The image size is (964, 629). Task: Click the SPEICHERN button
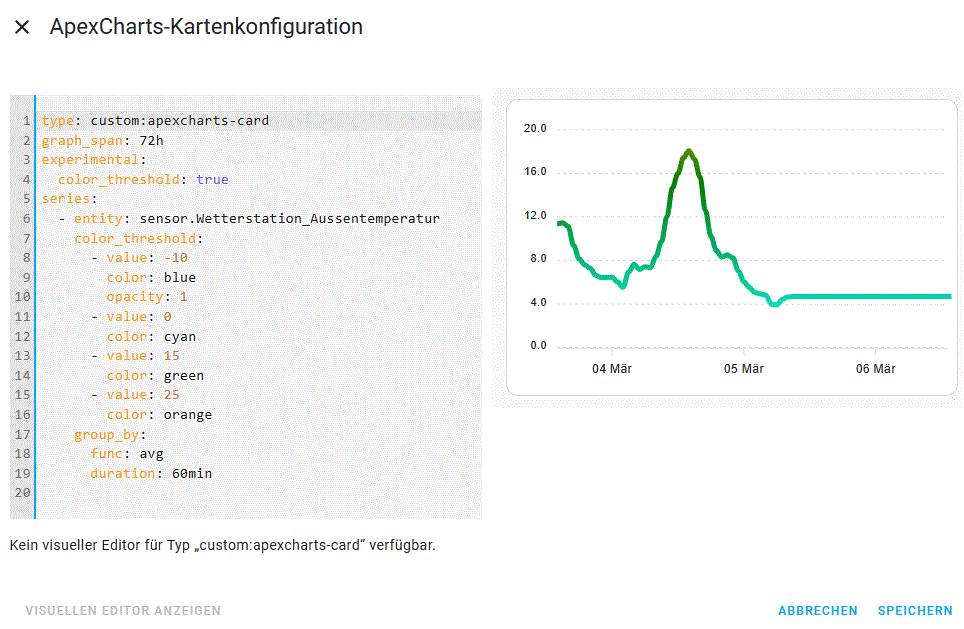(914, 611)
